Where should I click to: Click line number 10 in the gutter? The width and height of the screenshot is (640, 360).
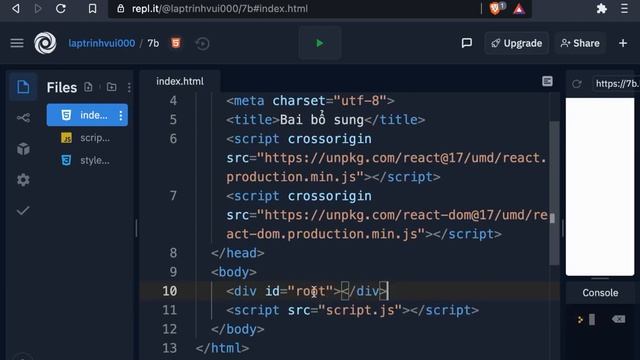[170, 291]
